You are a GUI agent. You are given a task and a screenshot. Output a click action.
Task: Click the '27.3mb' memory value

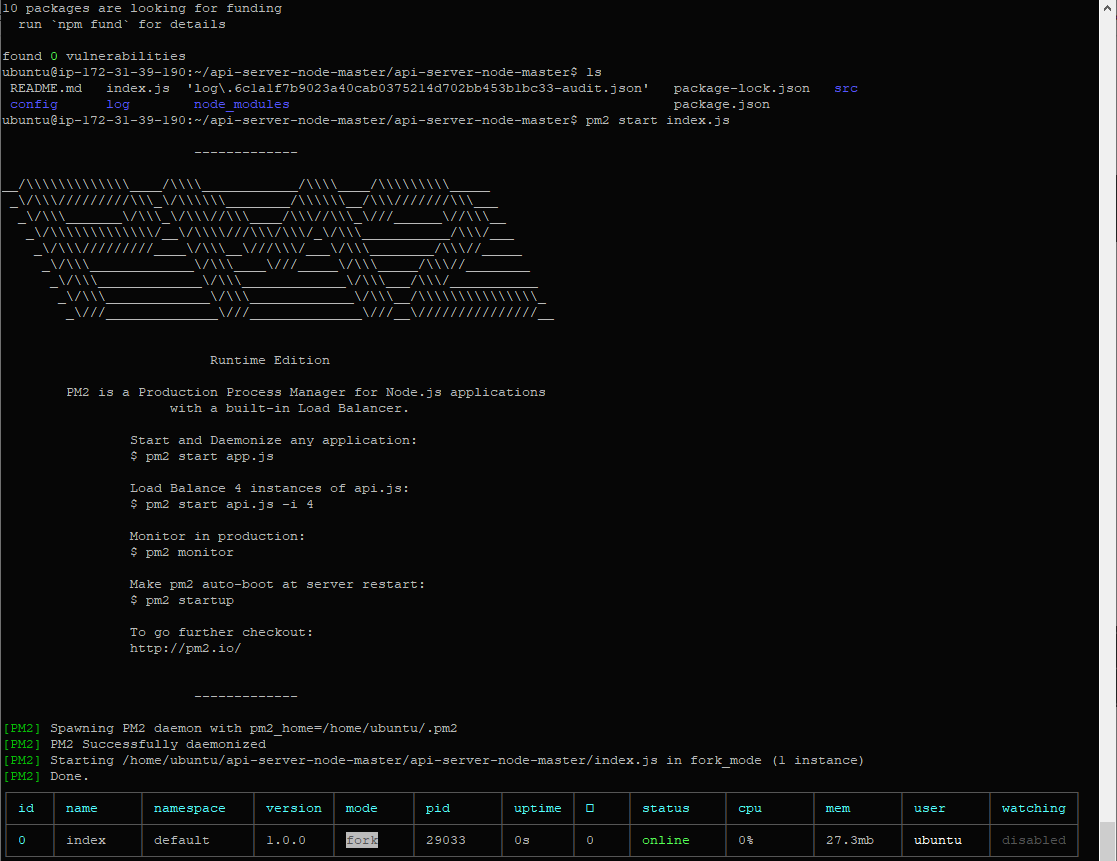850,840
